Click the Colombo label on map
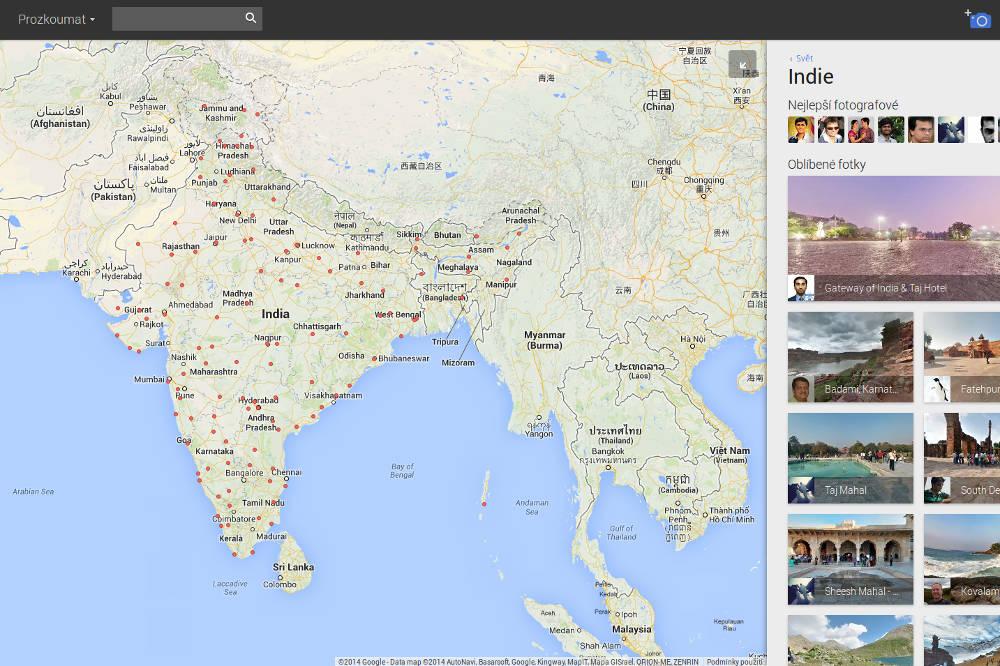 279,584
